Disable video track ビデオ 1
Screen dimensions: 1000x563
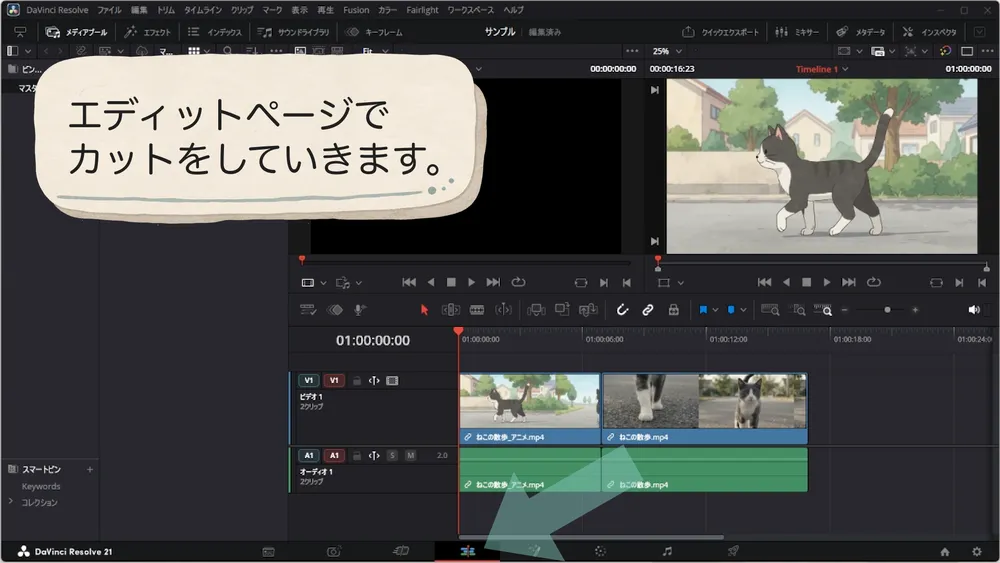[392, 381]
